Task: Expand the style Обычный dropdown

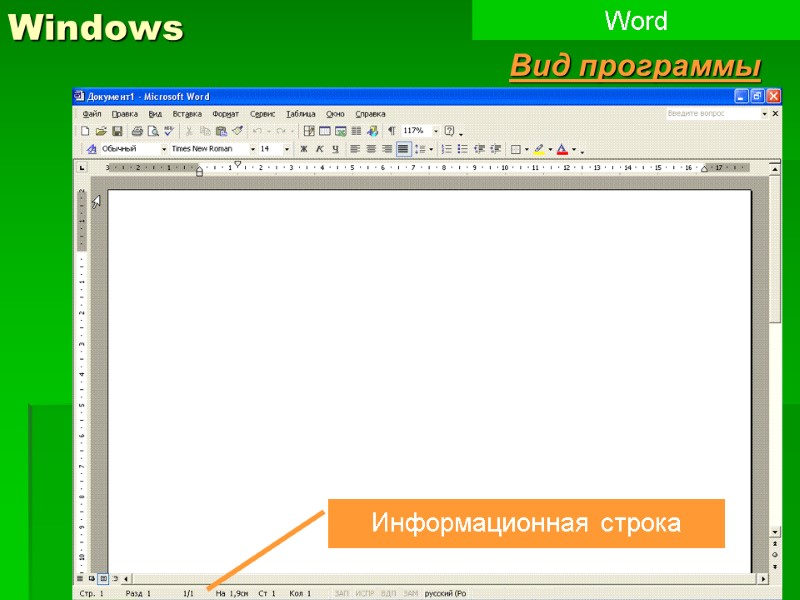Action: pos(164,149)
